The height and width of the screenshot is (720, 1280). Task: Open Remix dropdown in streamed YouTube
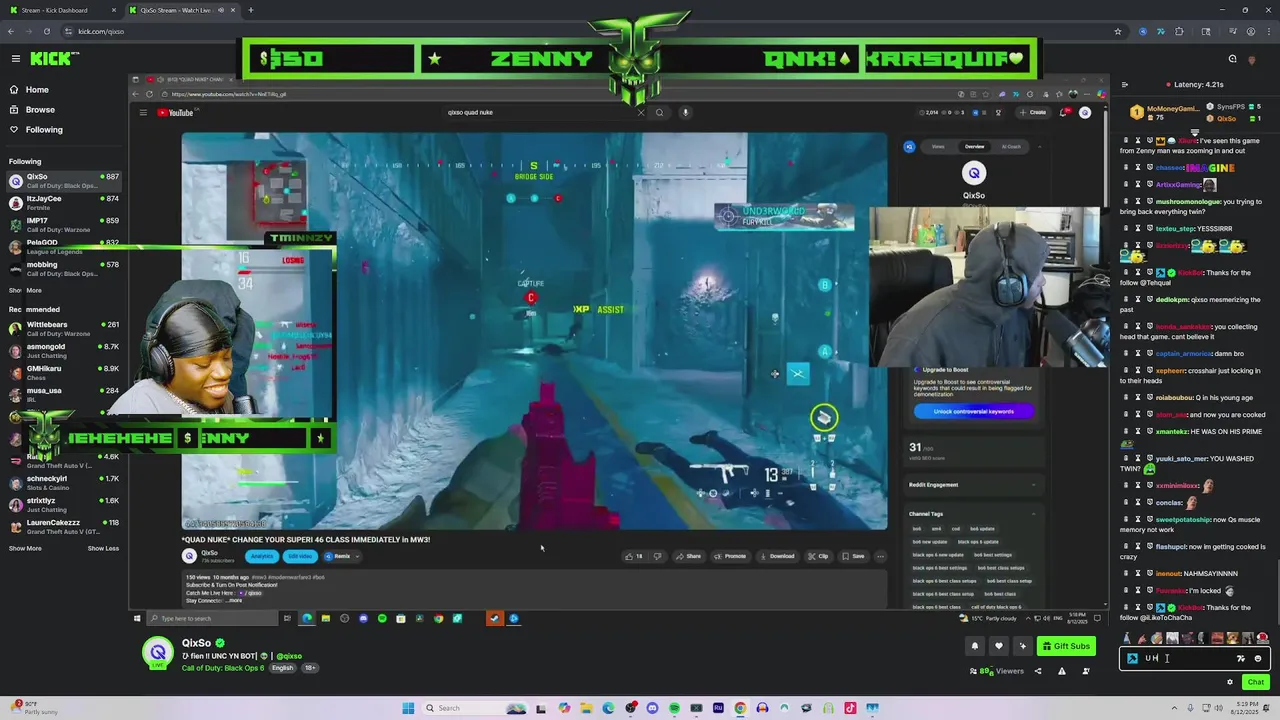(341, 556)
